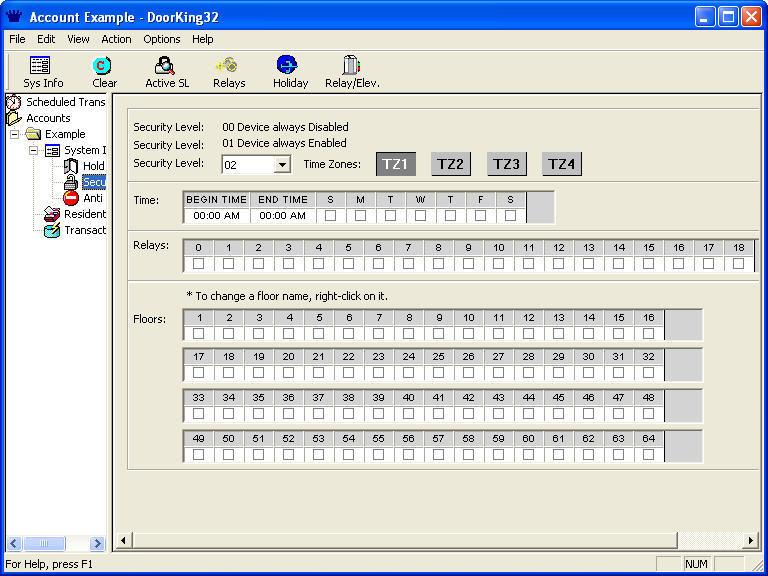Viewport: 768px width, 576px height.
Task: Collapse the System I tree node
Action: pyautogui.click(x=33, y=150)
